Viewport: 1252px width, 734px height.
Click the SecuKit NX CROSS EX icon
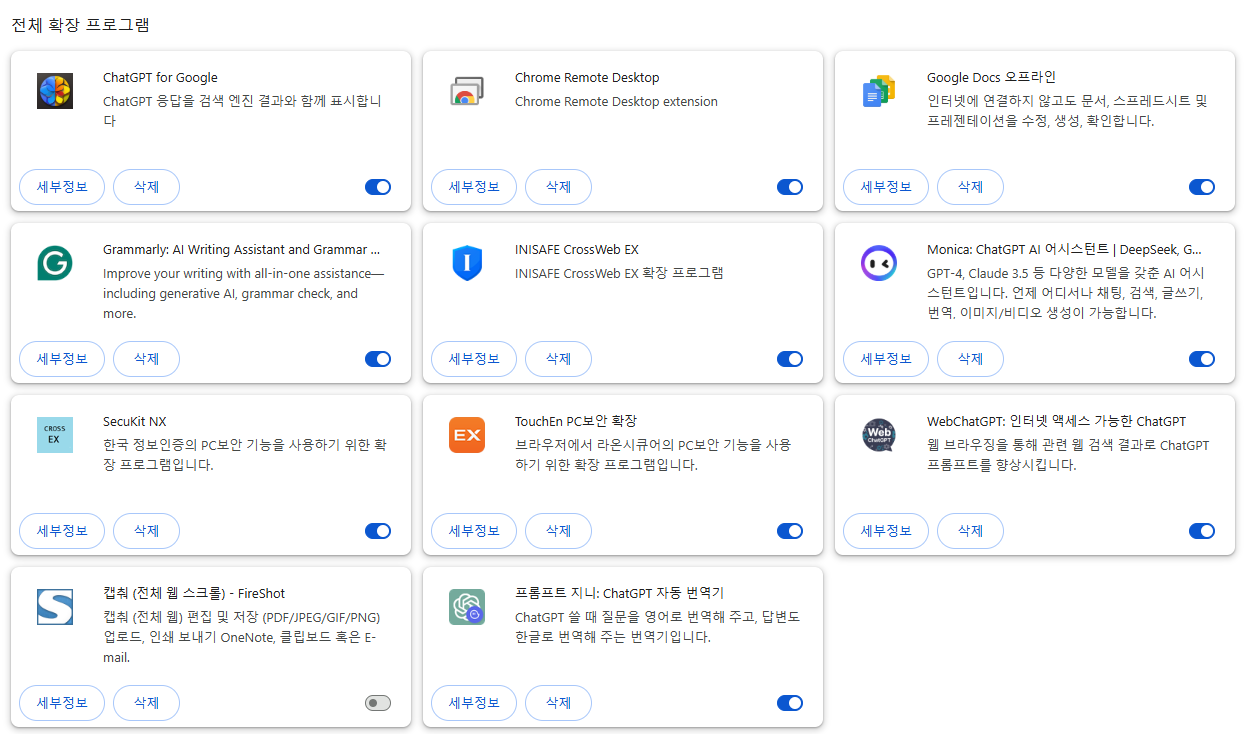(55, 435)
